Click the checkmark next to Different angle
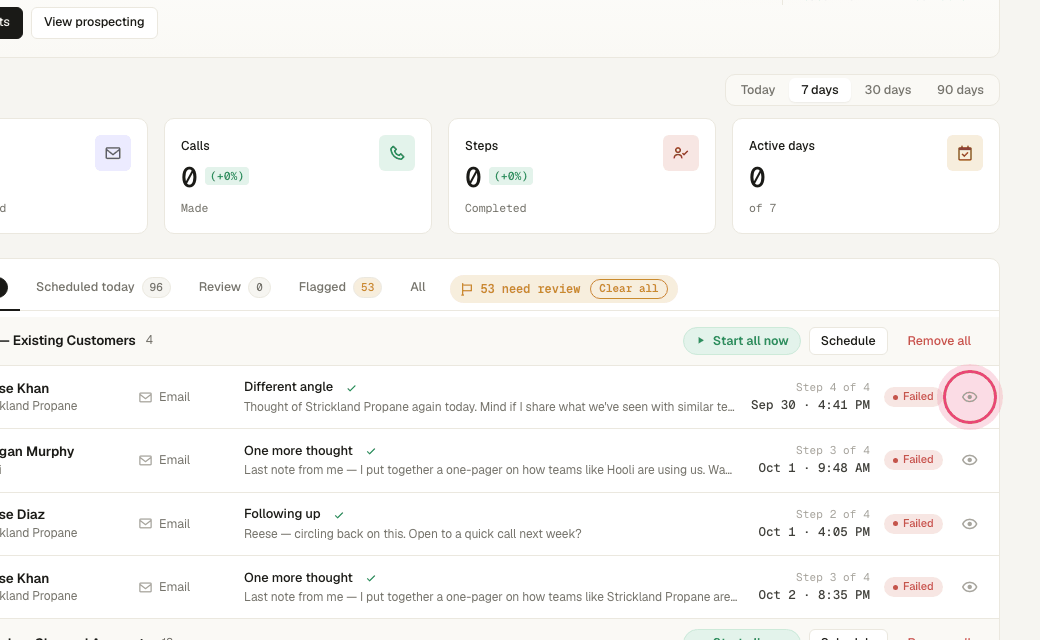The image size is (1040, 640). tap(352, 388)
